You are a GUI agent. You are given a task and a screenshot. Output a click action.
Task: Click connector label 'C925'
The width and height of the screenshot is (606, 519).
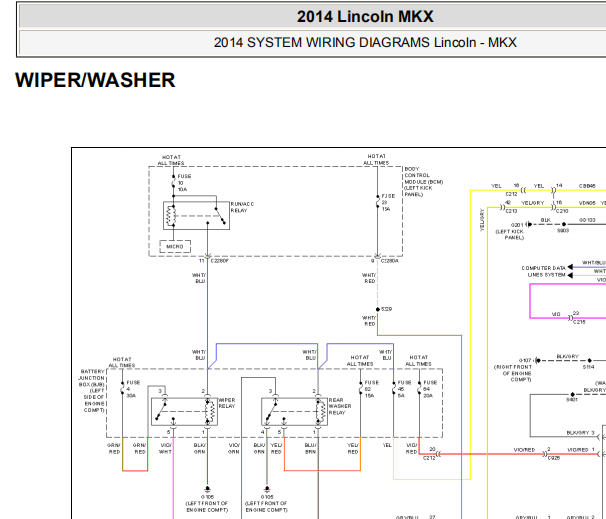click(554, 458)
